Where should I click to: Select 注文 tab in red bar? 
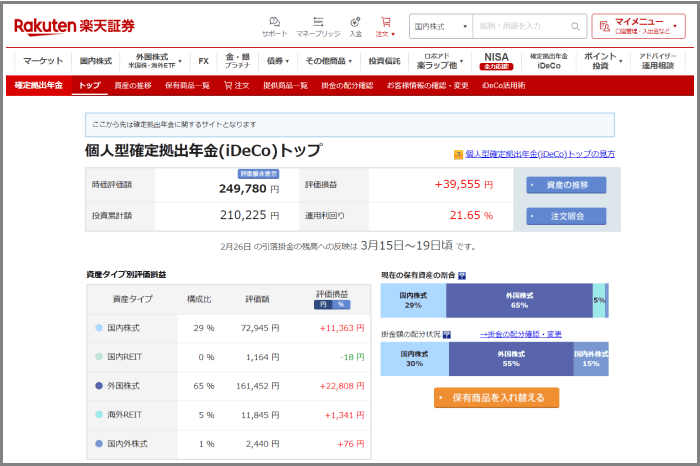[237, 85]
